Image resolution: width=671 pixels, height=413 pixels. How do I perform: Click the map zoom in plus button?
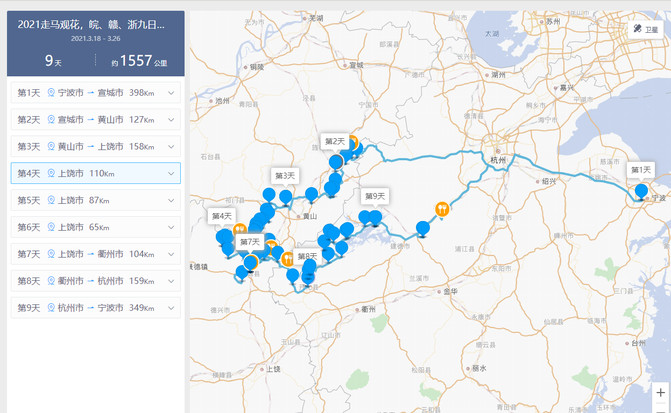pos(660,392)
